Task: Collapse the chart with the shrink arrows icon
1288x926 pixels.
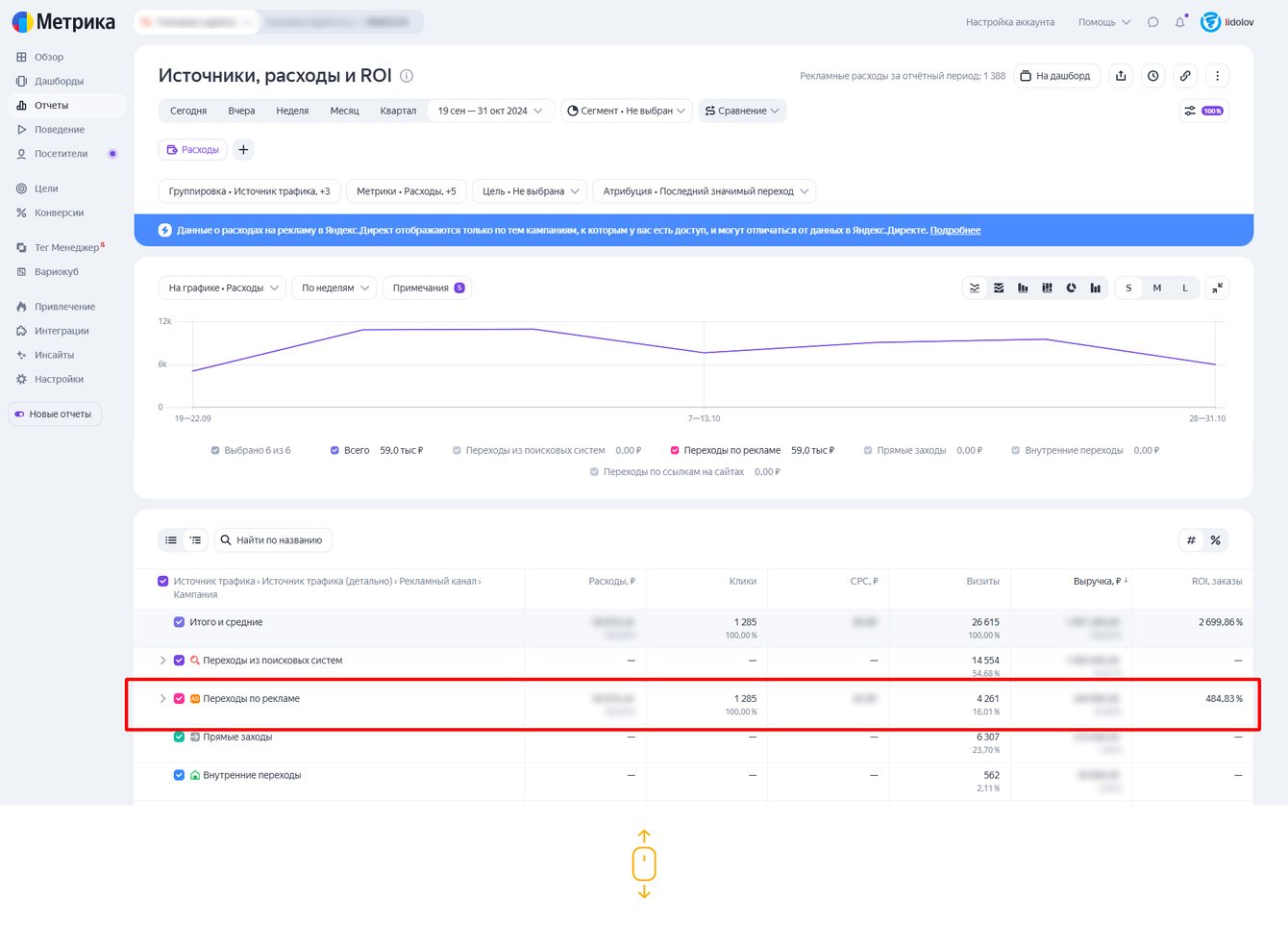Action: click(1217, 288)
